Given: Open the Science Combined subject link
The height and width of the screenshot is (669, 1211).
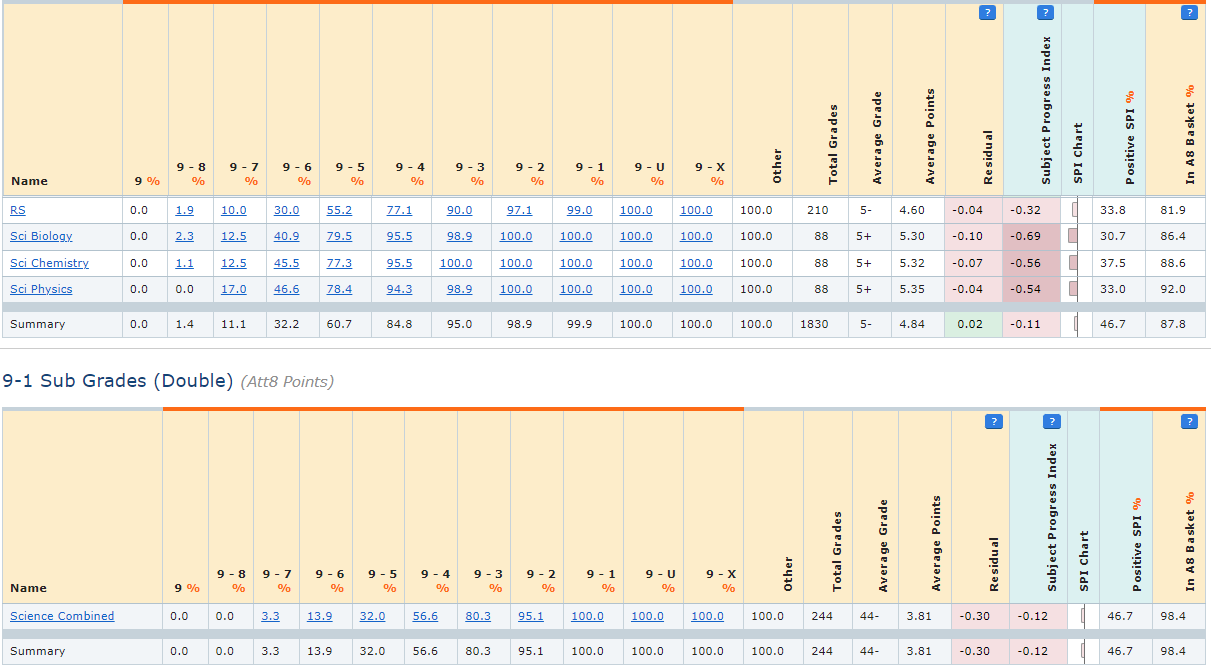Looking at the screenshot, I should (x=62, y=616).
